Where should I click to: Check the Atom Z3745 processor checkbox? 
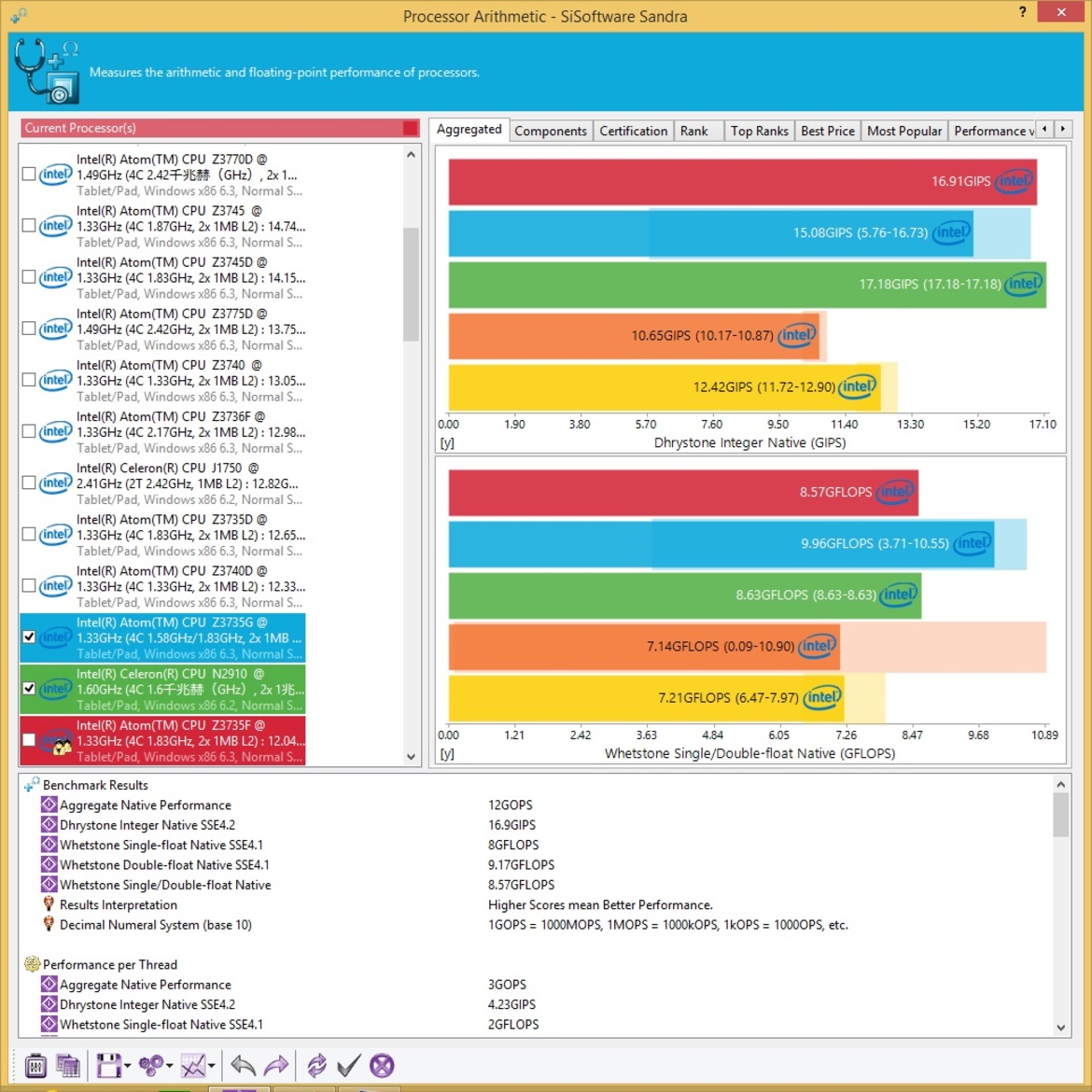tap(29, 226)
